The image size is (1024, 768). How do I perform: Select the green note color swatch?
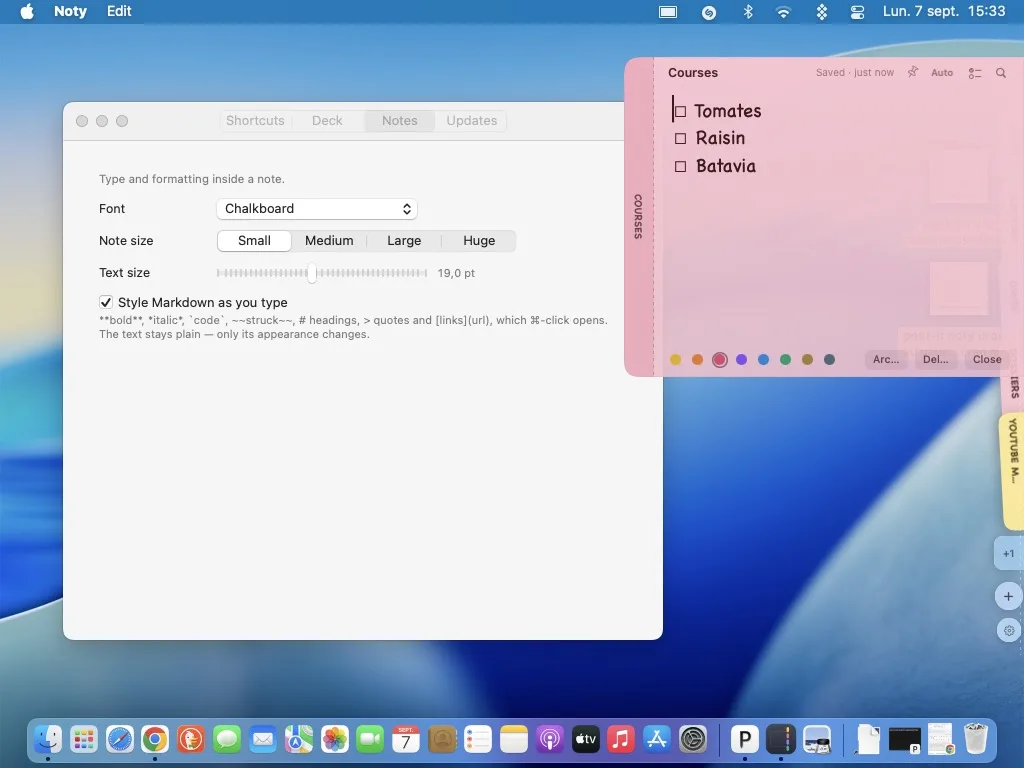(786, 360)
